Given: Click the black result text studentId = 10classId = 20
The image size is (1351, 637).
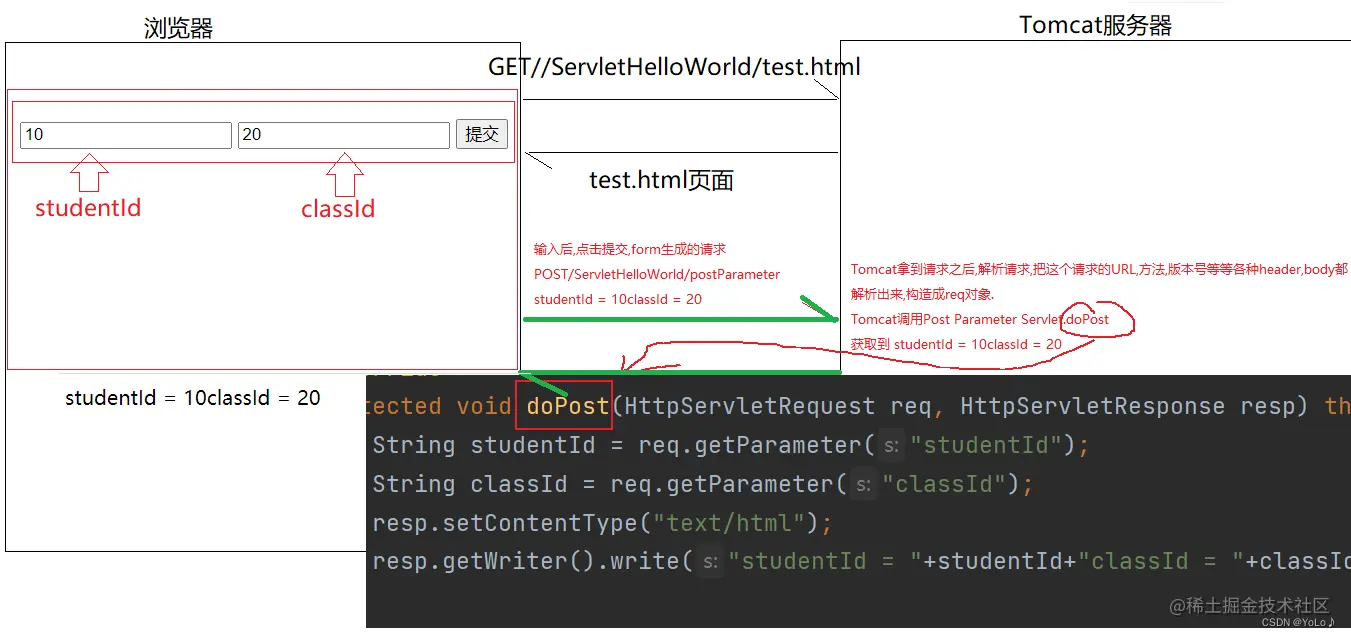Looking at the screenshot, I should [x=193, y=398].
